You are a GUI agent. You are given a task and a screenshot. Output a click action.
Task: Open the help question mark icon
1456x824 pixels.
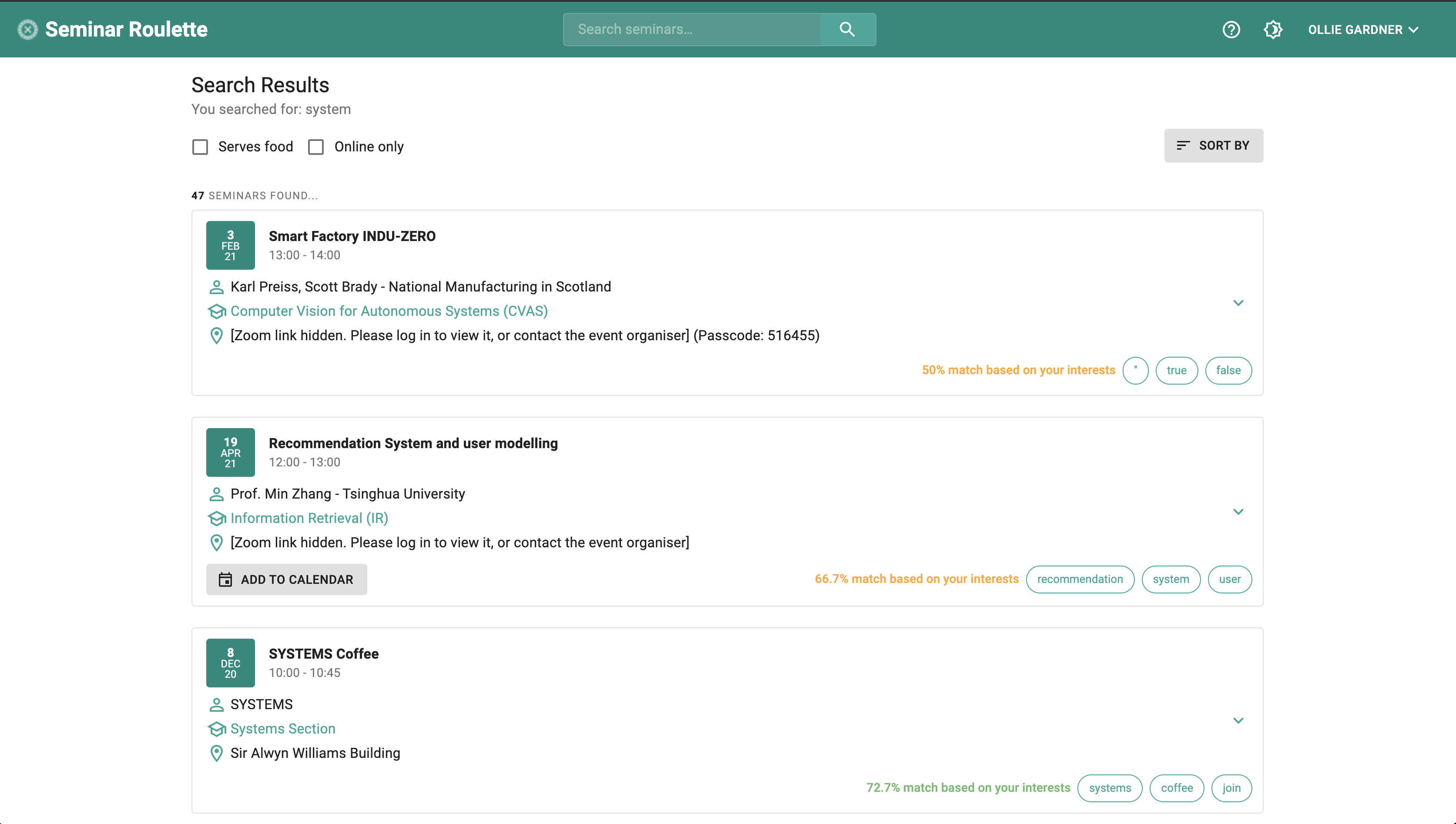1231,30
